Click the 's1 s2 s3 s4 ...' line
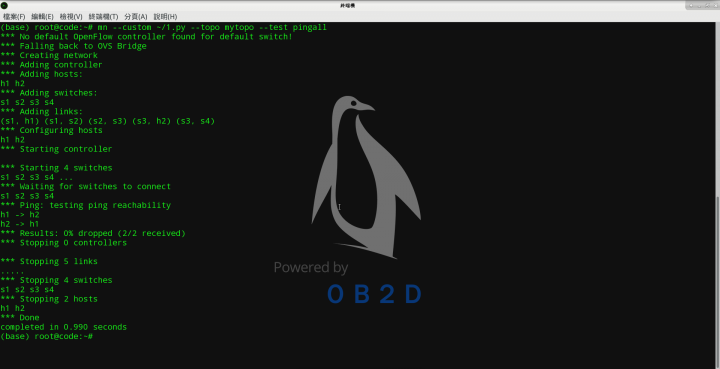The width and height of the screenshot is (720, 369). 37,177
